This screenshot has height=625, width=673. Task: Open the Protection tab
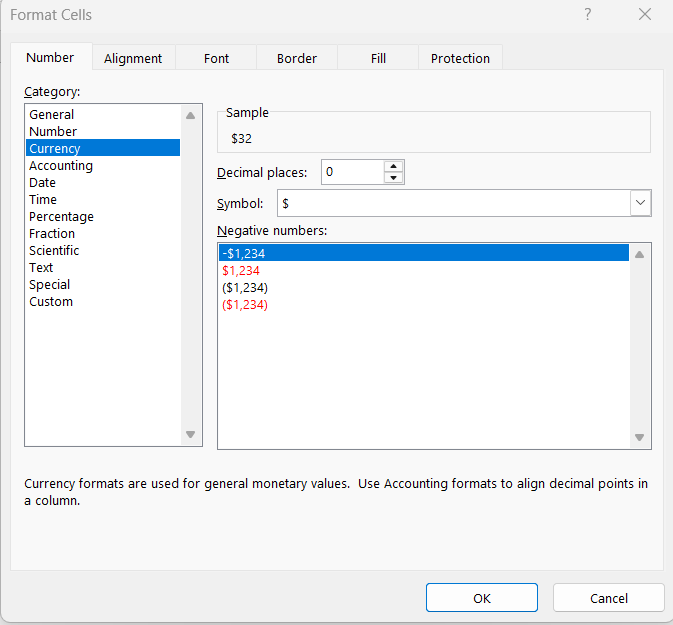point(460,59)
